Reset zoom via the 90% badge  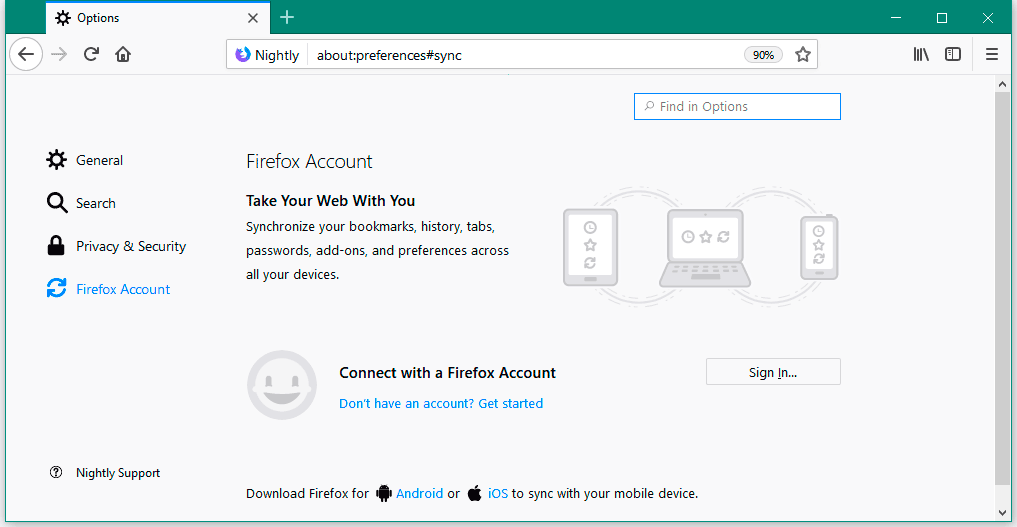pyautogui.click(x=763, y=55)
